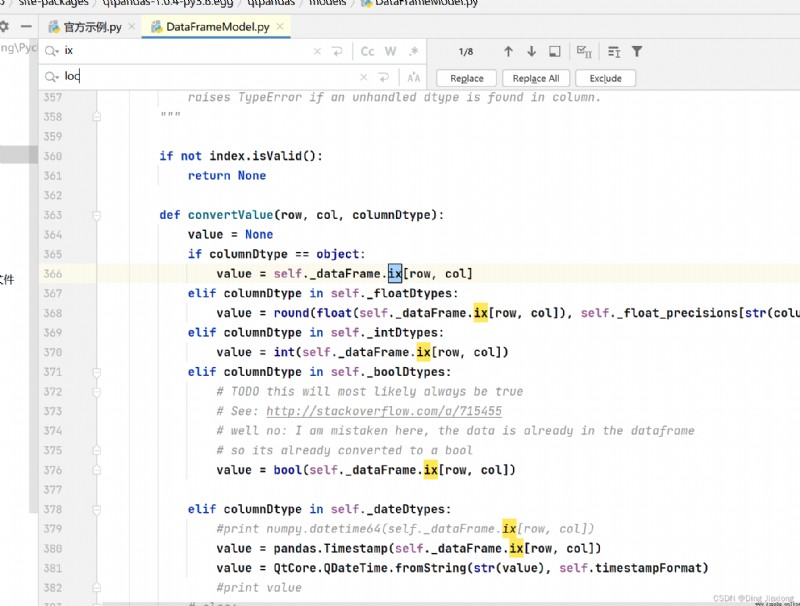This screenshot has width=800, height=606.
Task: Click '#print value' comment on line 382
Action: point(259,588)
